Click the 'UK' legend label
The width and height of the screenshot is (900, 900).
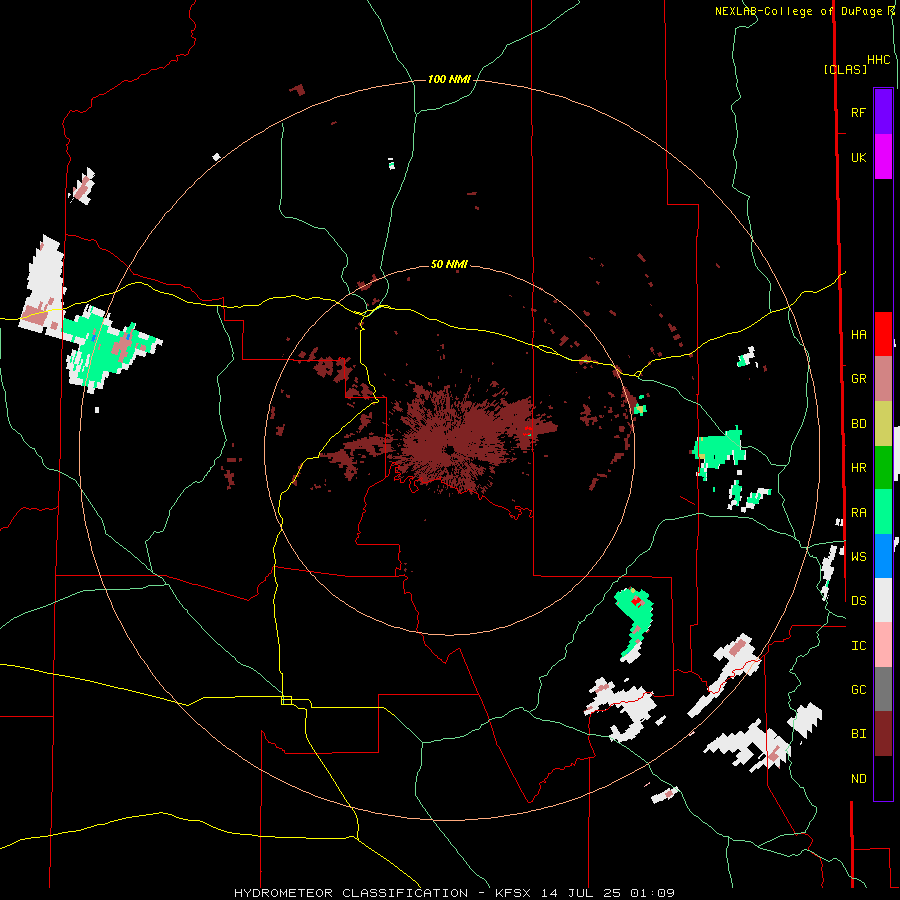click(x=858, y=158)
